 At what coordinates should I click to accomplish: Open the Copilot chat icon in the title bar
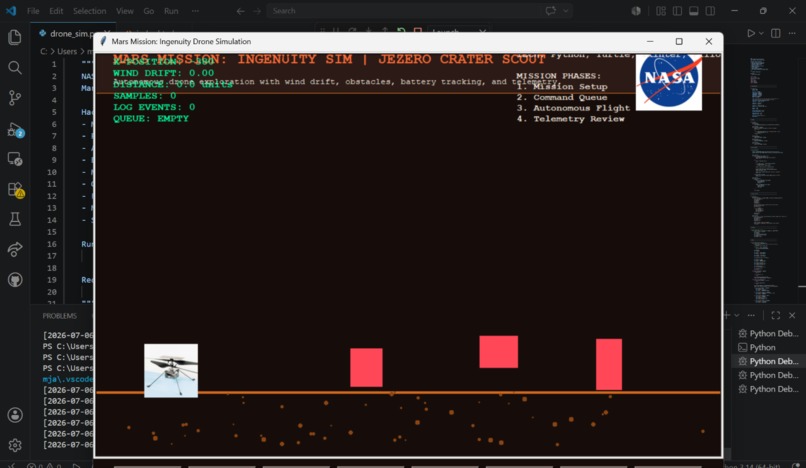click(x=551, y=11)
